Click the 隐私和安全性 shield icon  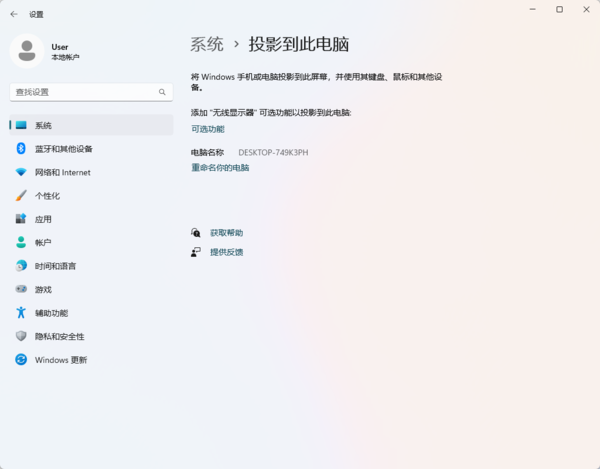pos(21,336)
